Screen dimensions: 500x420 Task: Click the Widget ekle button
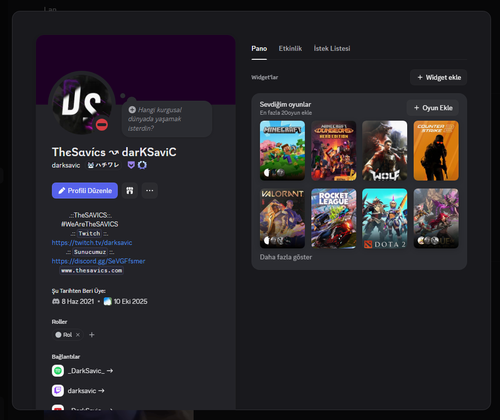[x=438, y=77]
